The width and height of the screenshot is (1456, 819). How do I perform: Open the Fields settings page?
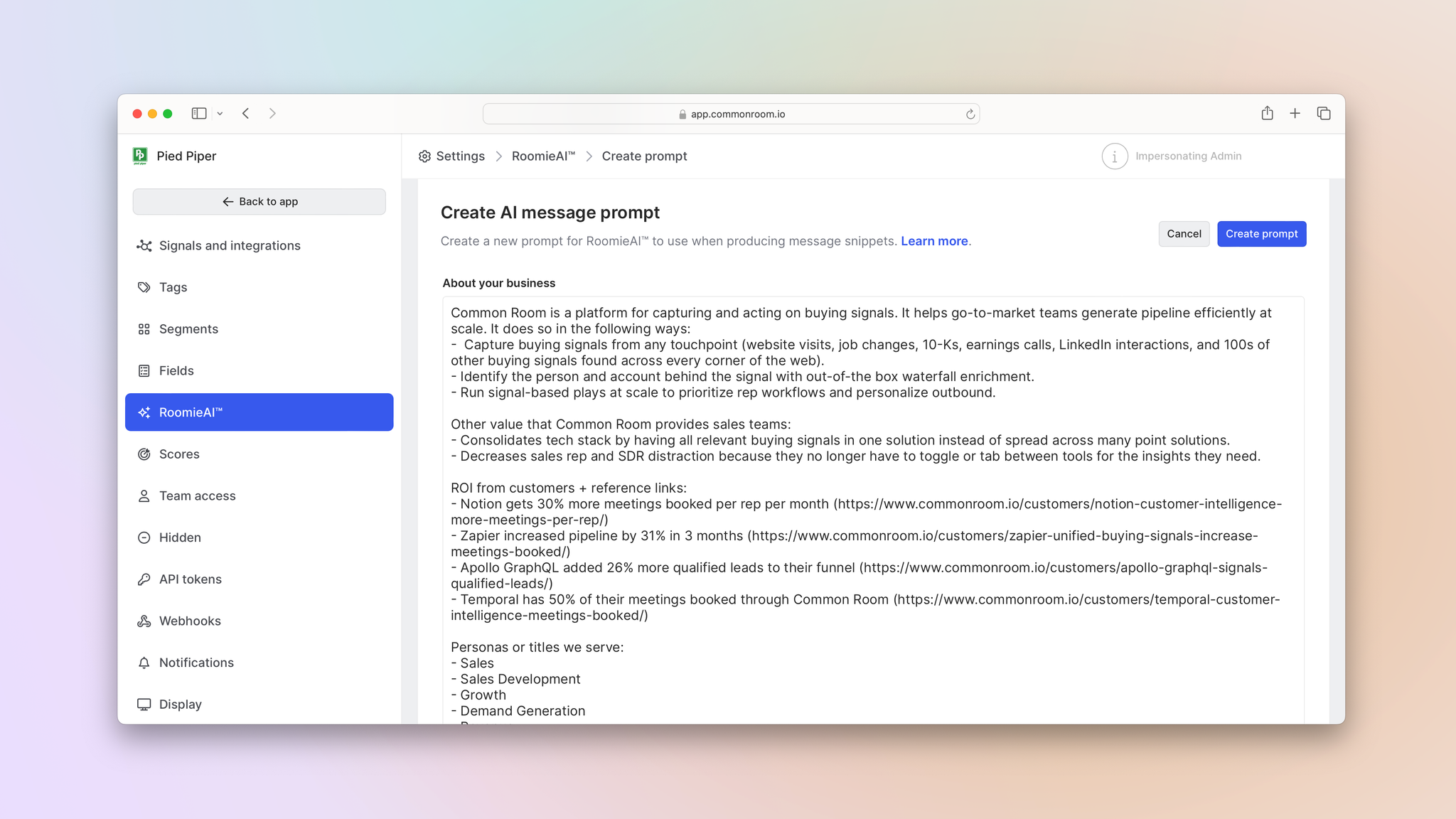tap(176, 371)
